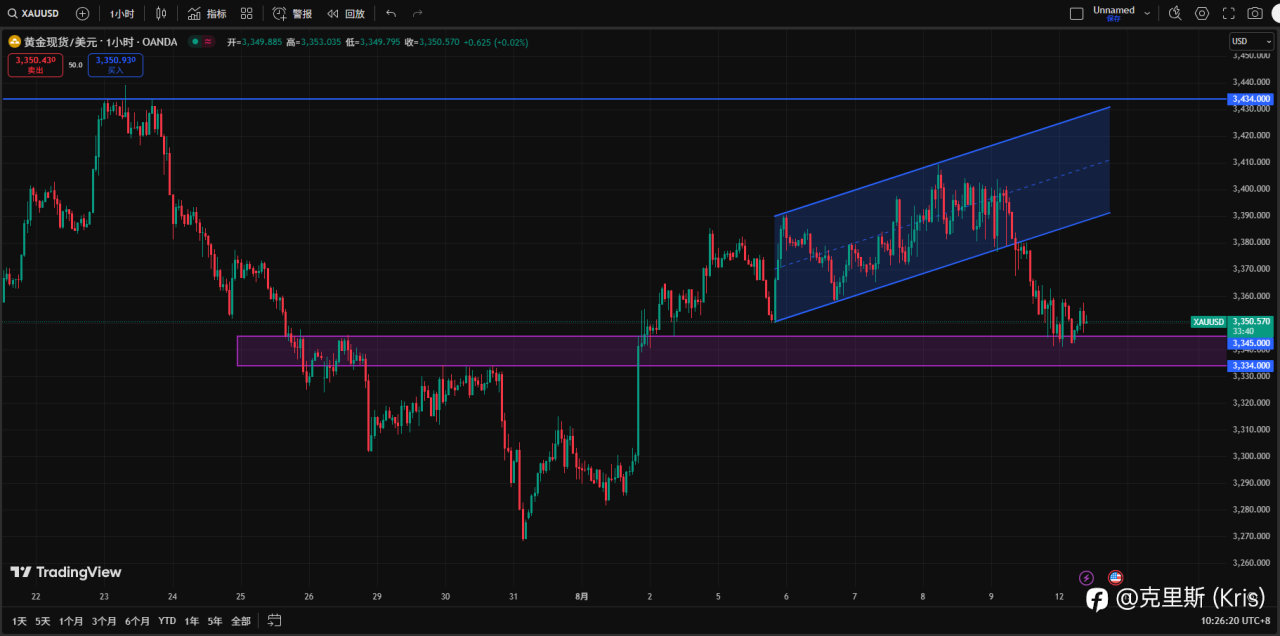This screenshot has height=636, width=1280.
Task: Open the candlestick chart style selector
Action: [160, 13]
